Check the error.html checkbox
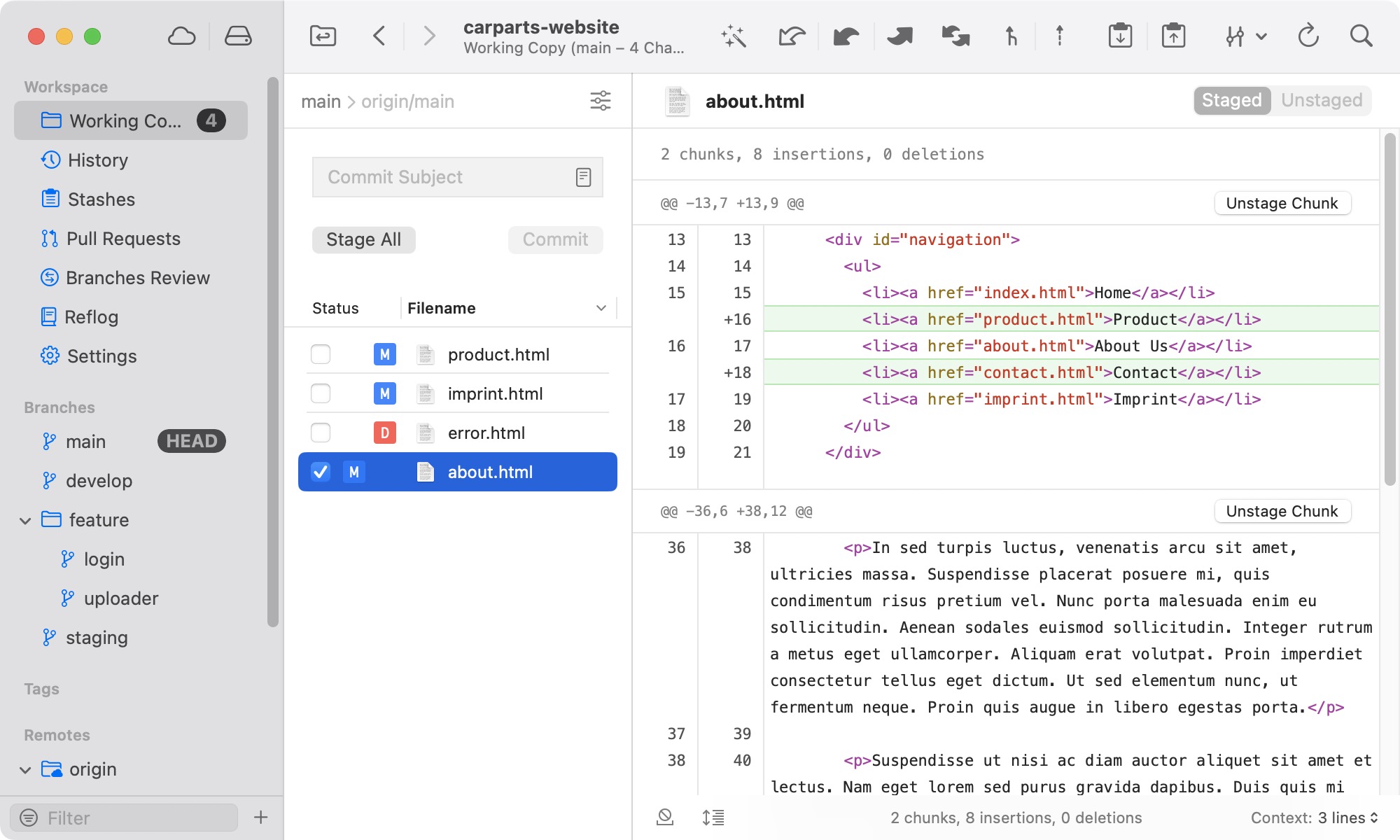 click(x=321, y=433)
